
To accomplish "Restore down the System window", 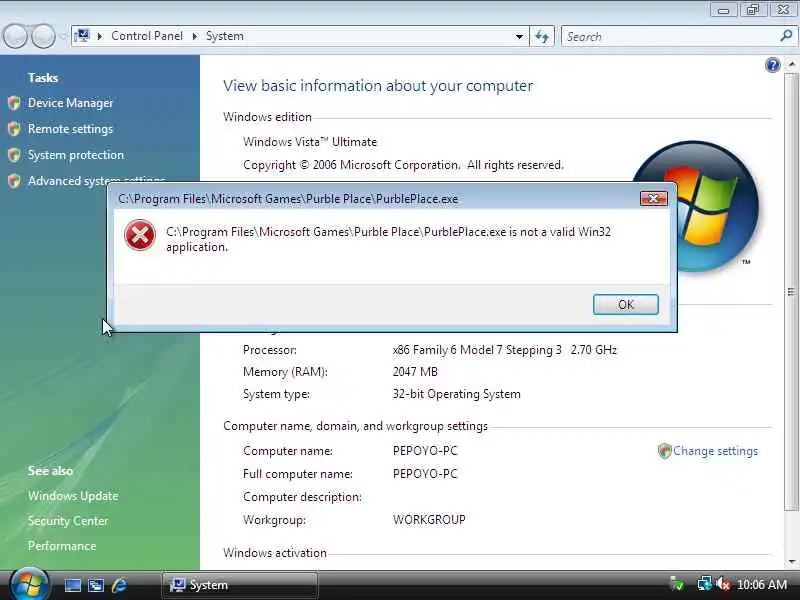I will click(753, 10).
